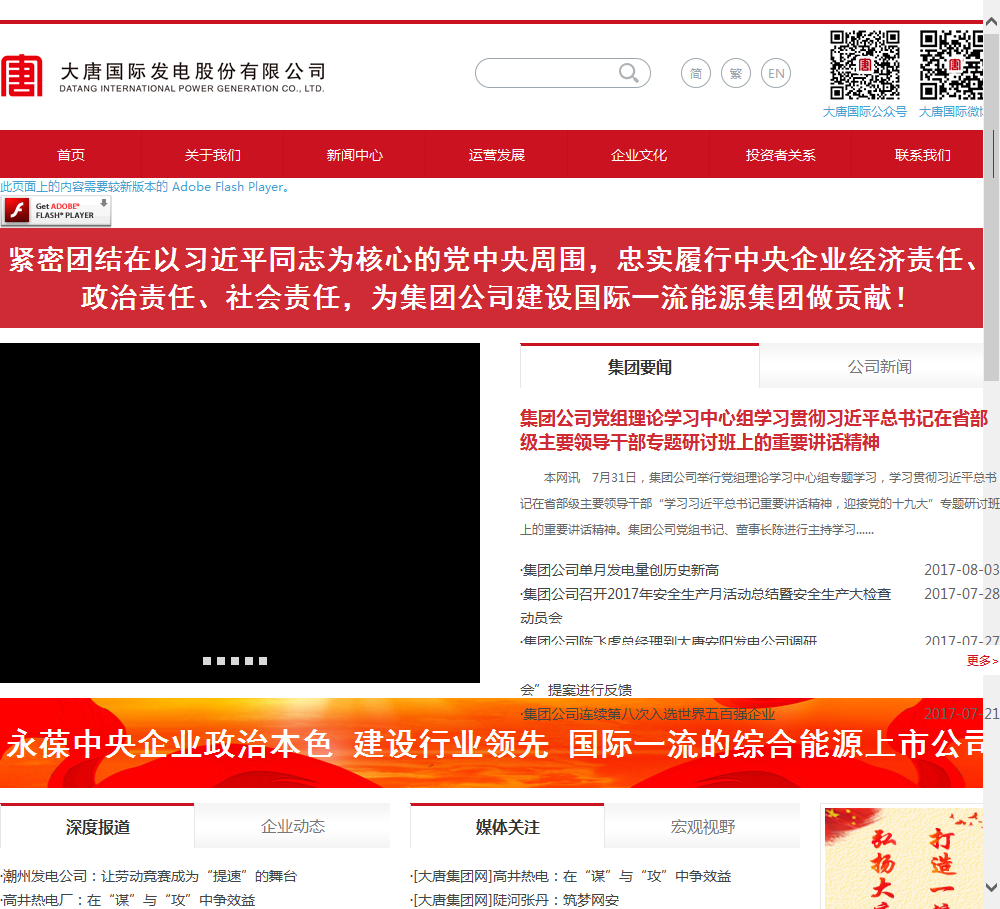Viewport: 1000px width, 909px height.
Task: Open the 投资者关系 navigation menu item
Action: [x=781, y=155]
